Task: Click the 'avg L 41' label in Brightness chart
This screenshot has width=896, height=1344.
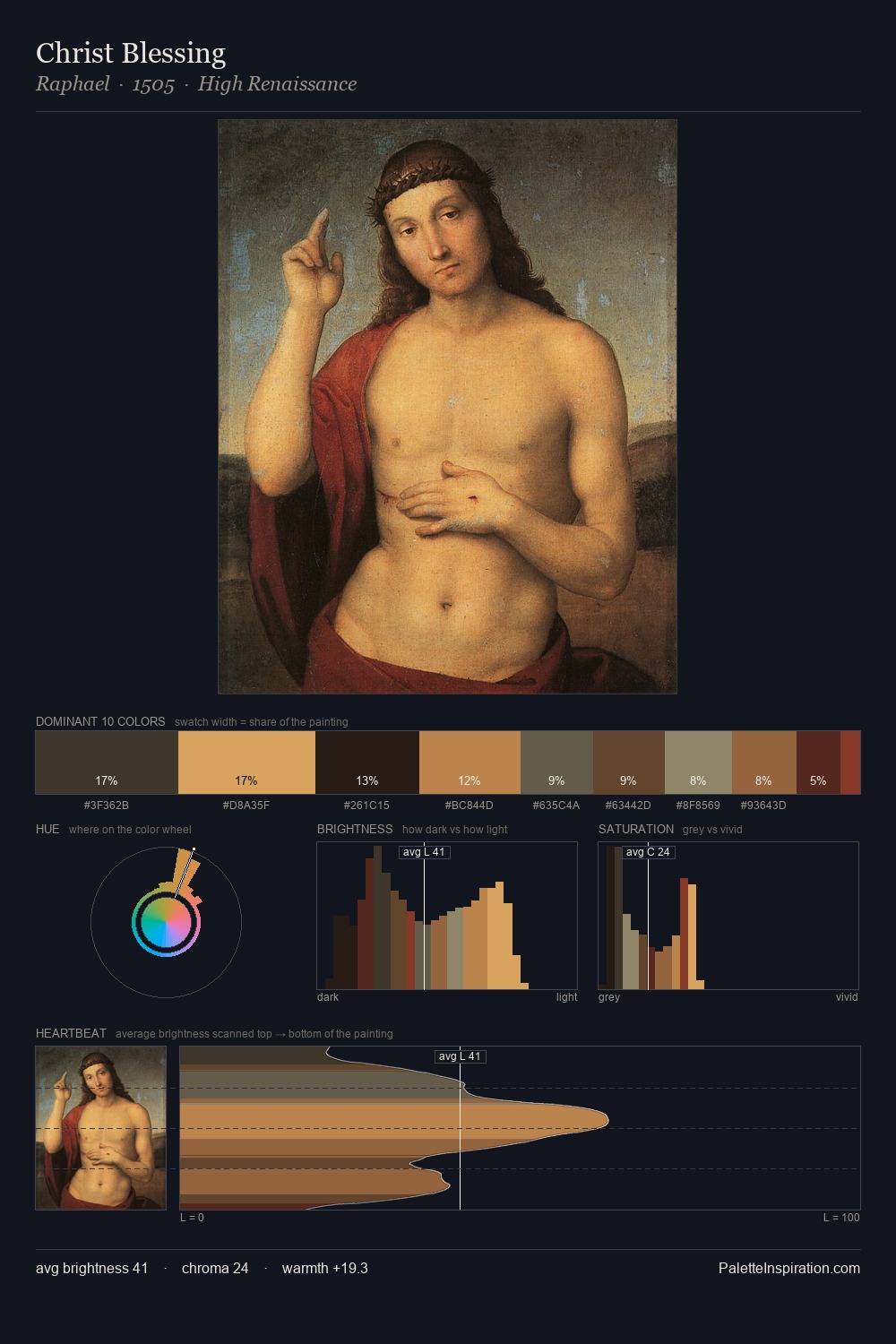Action: [x=424, y=852]
